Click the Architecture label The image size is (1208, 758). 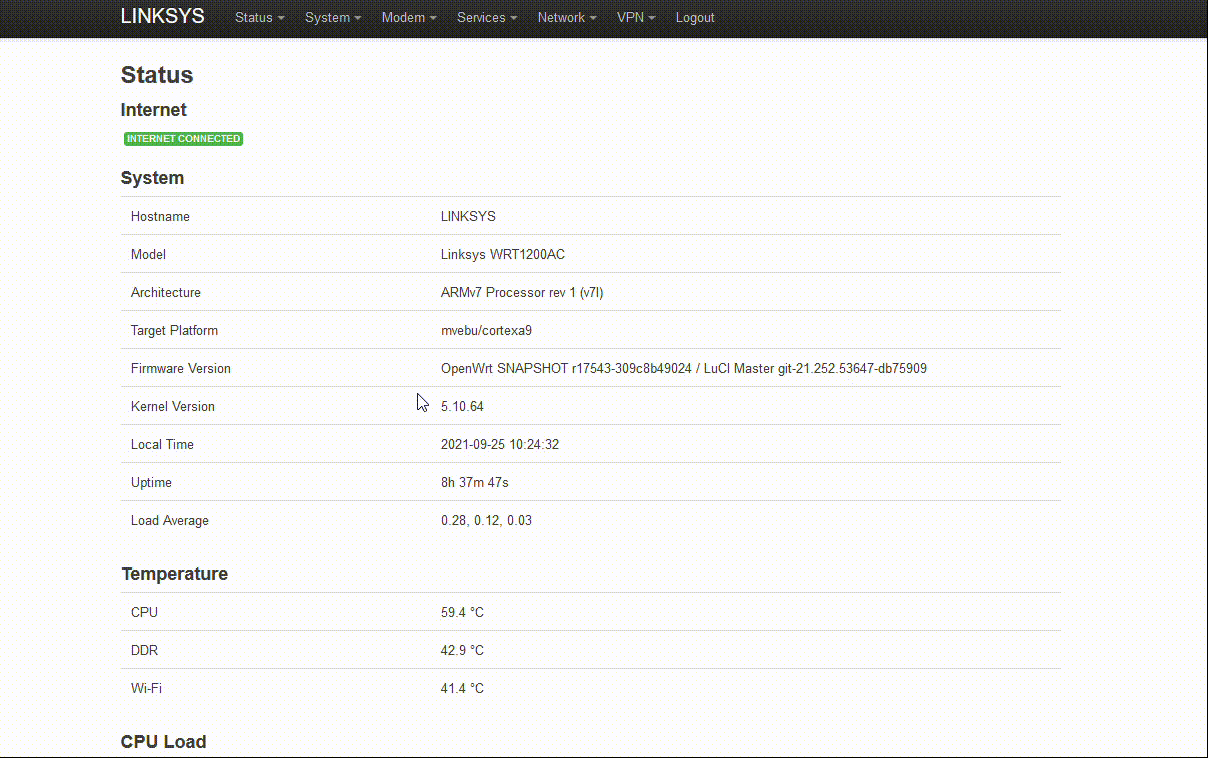(x=166, y=292)
